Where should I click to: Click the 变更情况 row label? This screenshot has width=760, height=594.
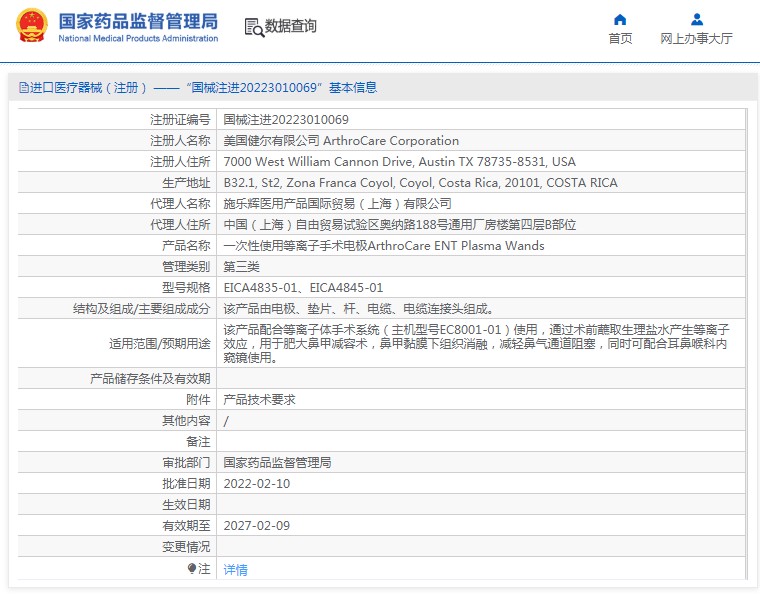point(186,547)
